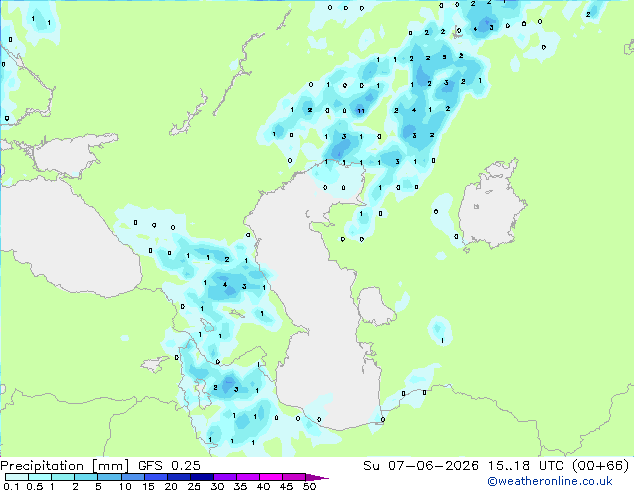This screenshot has width=634, height=490.
Task: Click the legend label '0.5'
Action: (35, 486)
